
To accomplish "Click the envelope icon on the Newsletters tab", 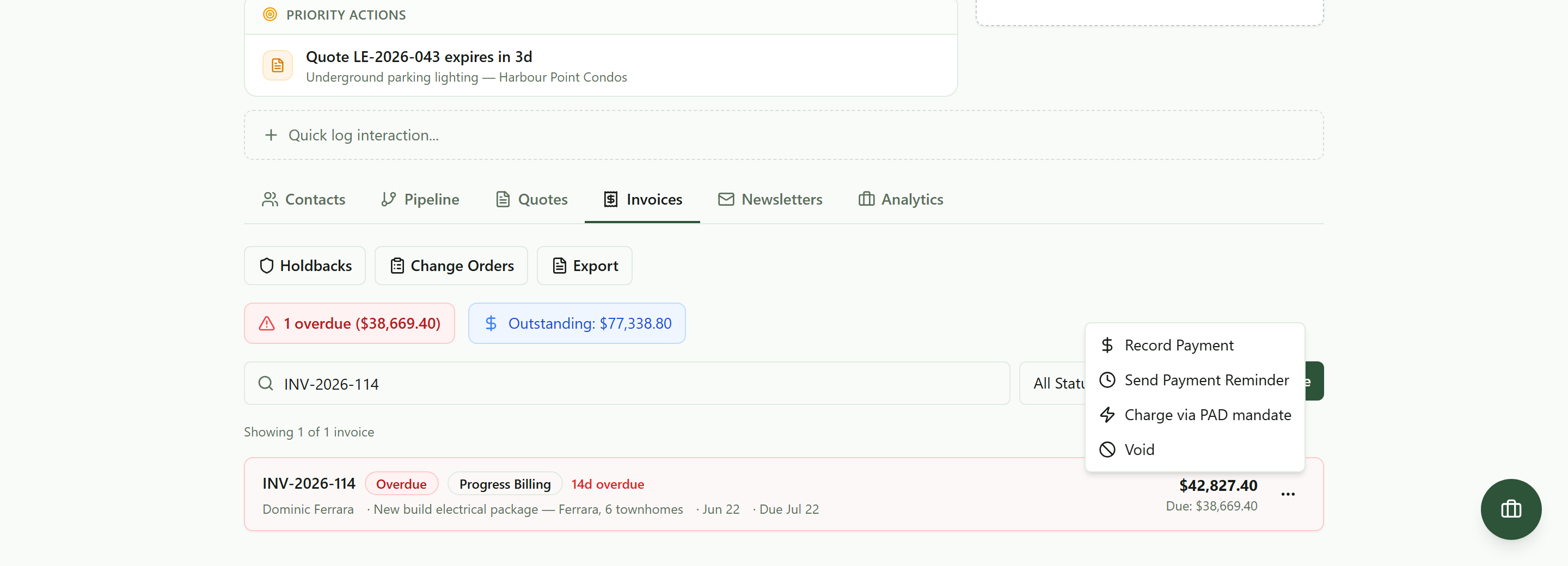I will point(726,200).
